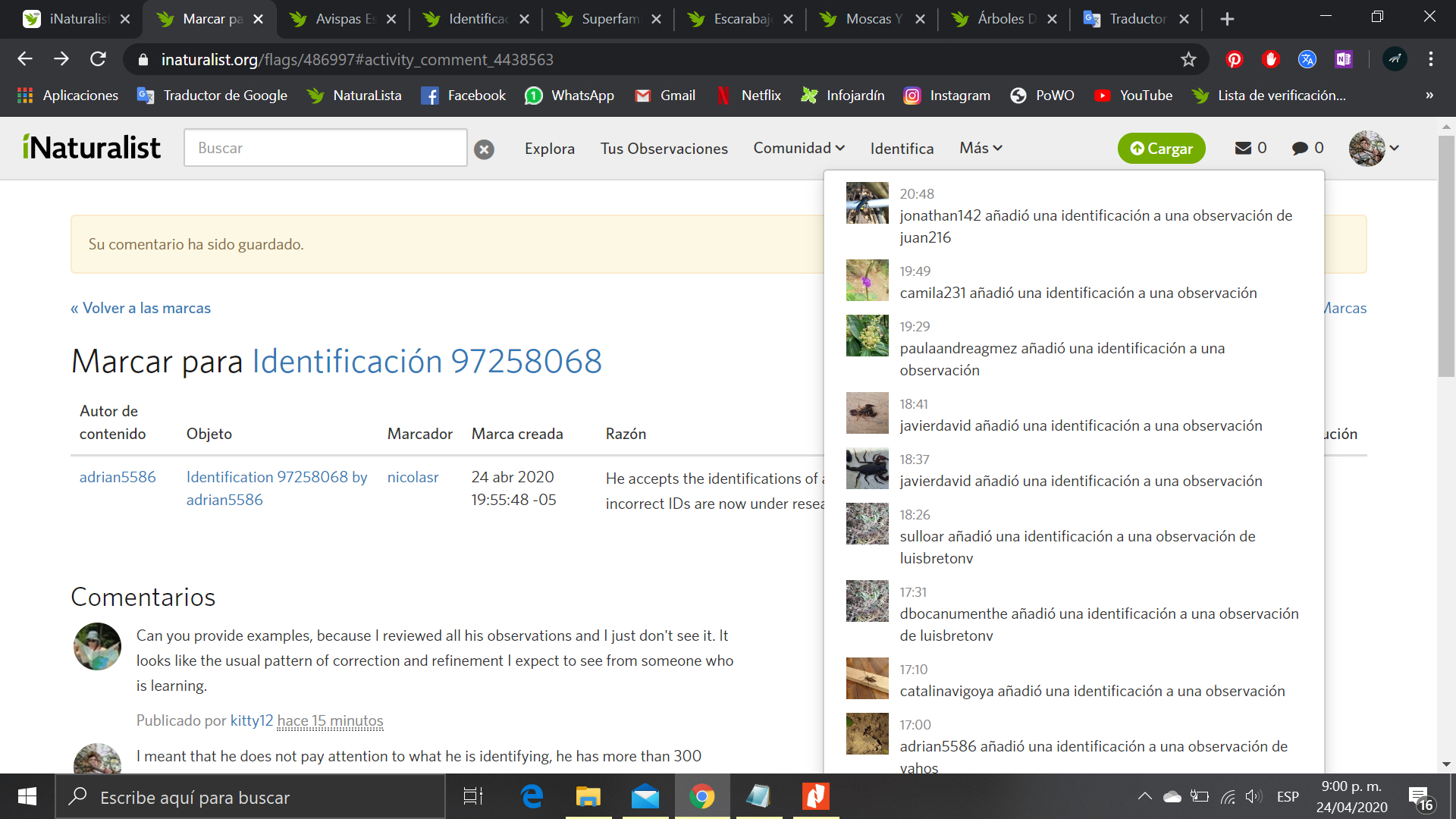Open javierdavid's 18:37 scorpion notification thumbnail
Viewport: 1456px width, 819px height.
867,469
